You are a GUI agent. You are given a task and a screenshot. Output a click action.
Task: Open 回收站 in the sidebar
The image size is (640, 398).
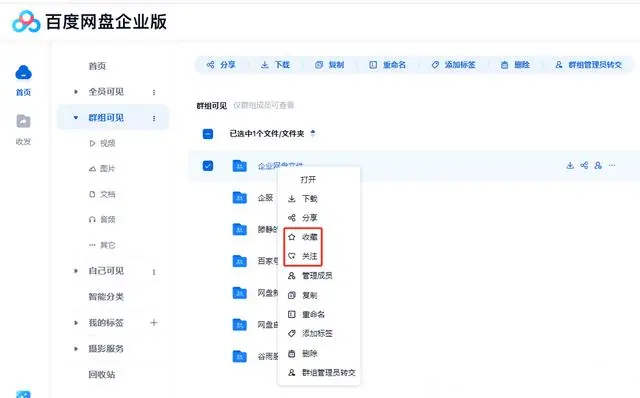click(x=102, y=374)
